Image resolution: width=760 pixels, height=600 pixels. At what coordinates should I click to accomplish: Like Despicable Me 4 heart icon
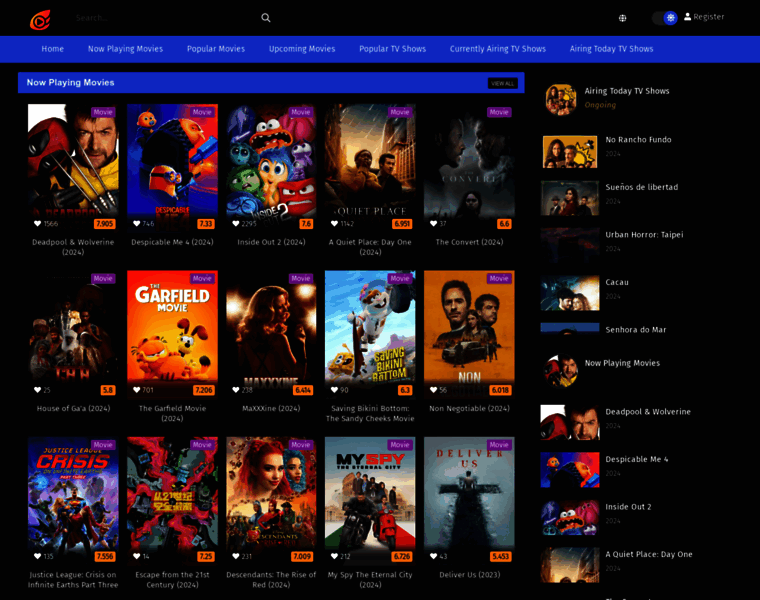click(x=137, y=223)
